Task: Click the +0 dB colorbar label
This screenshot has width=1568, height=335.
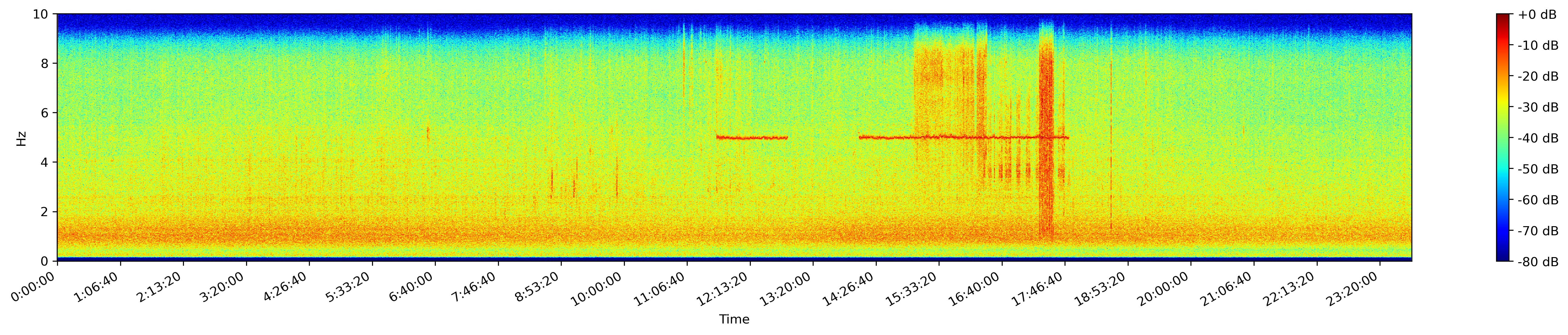Action: tap(1537, 15)
